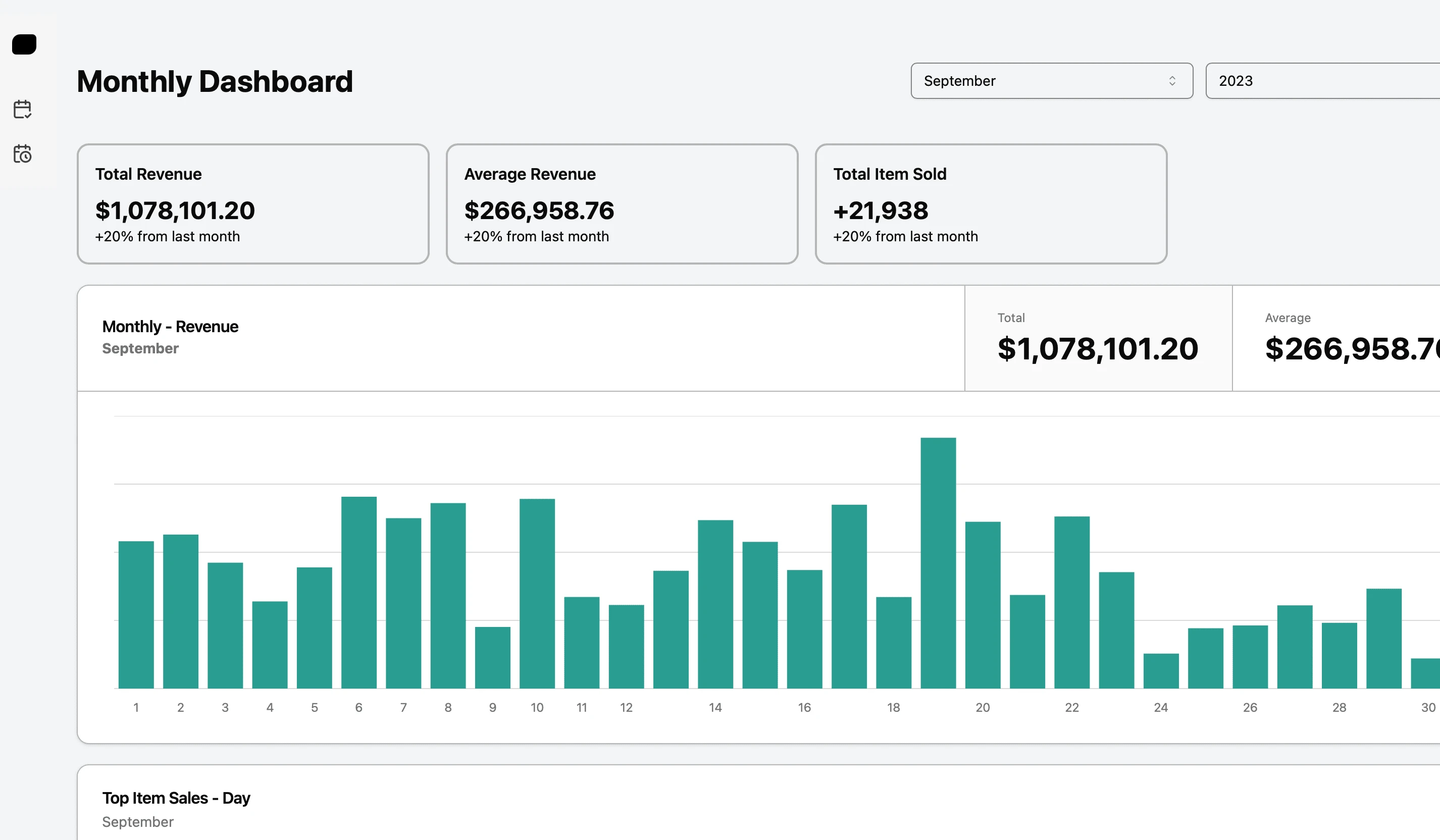Click the black app logo icon
The width and height of the screenshot is (1440, 840).
(x=24, y=44)
